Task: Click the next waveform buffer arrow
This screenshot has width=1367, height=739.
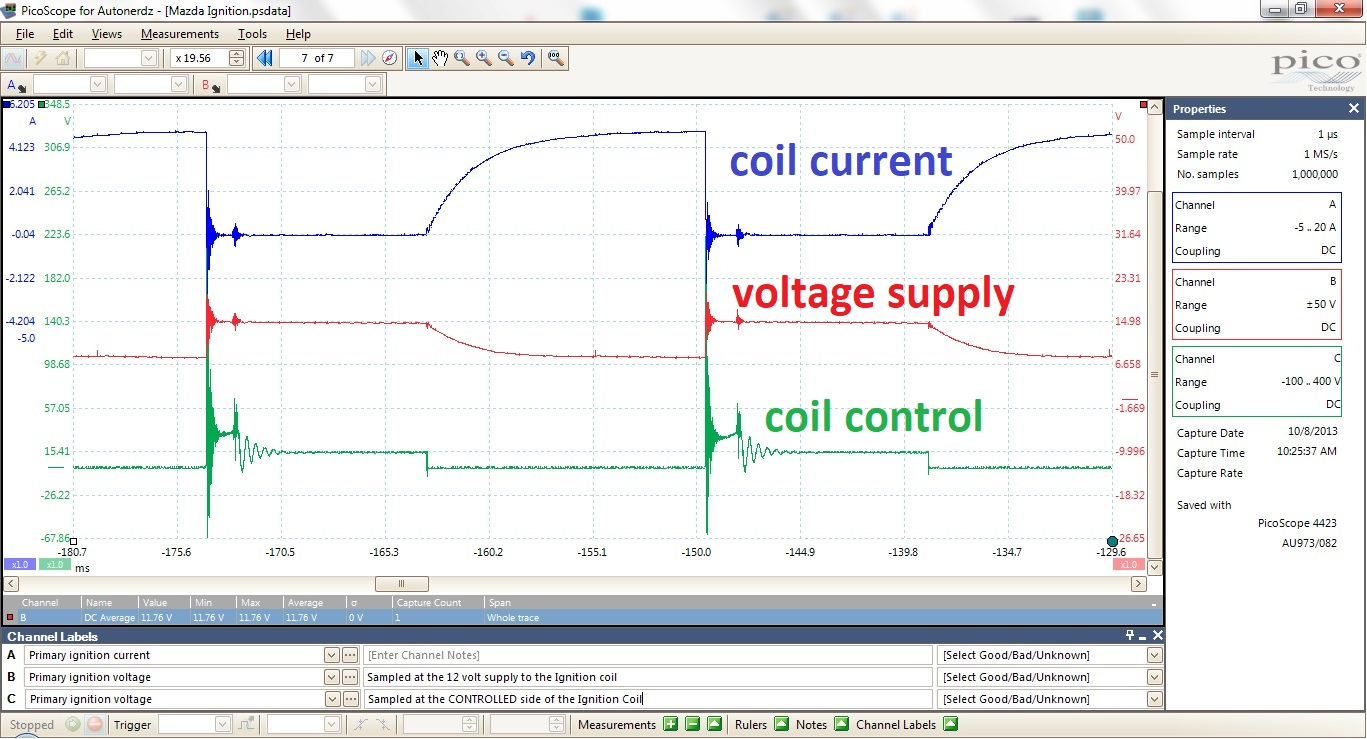Action: click(x=368, y=58)
